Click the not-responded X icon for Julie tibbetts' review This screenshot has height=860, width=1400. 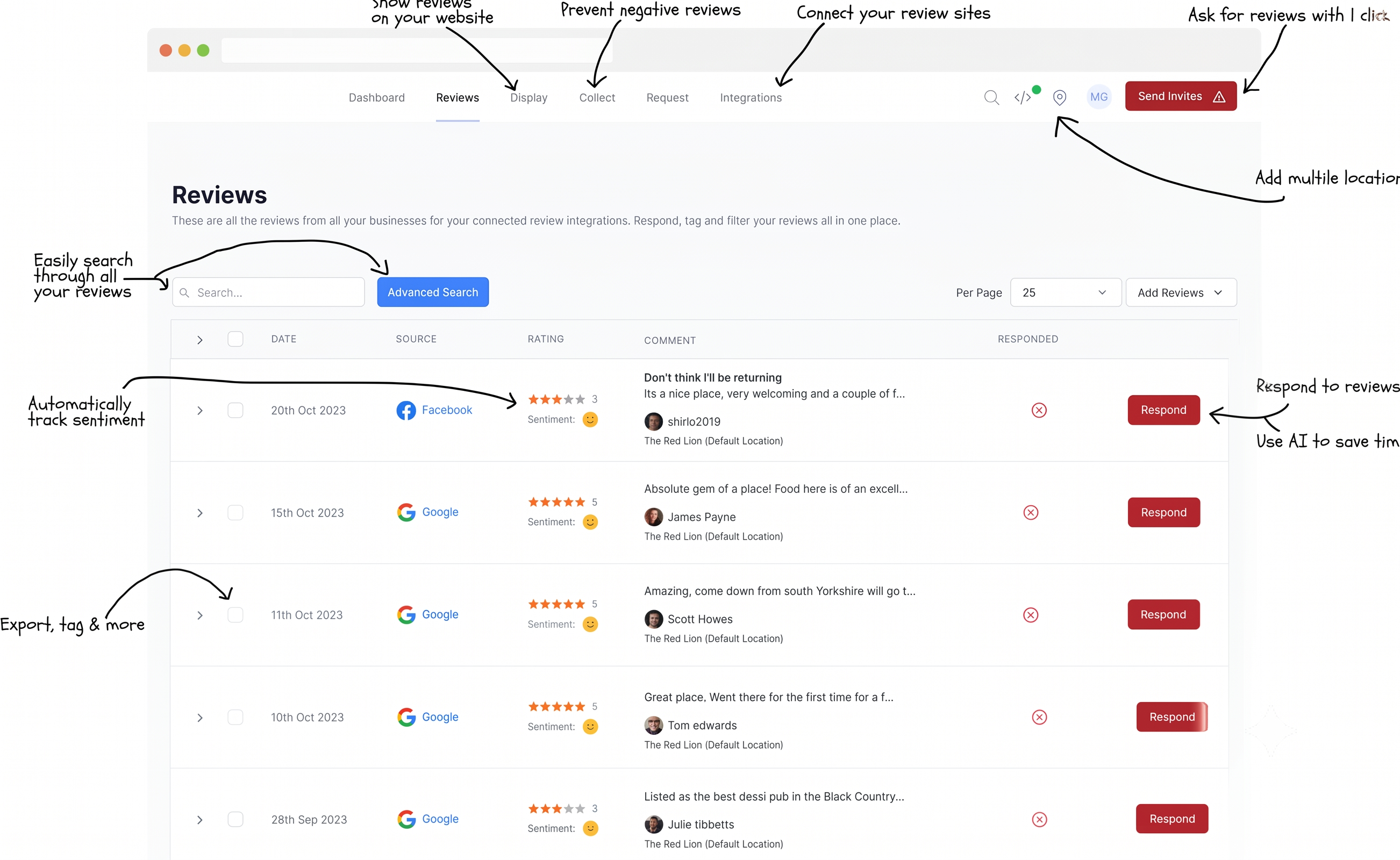tap(1039, 820)
